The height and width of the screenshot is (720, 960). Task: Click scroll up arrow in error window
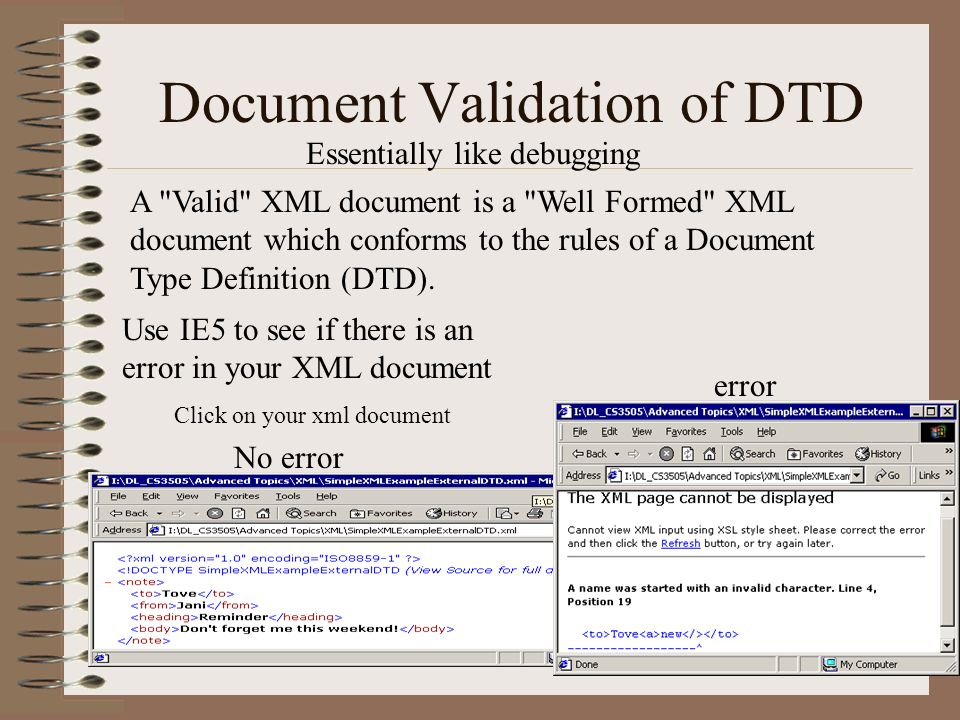tap(947, 499)
